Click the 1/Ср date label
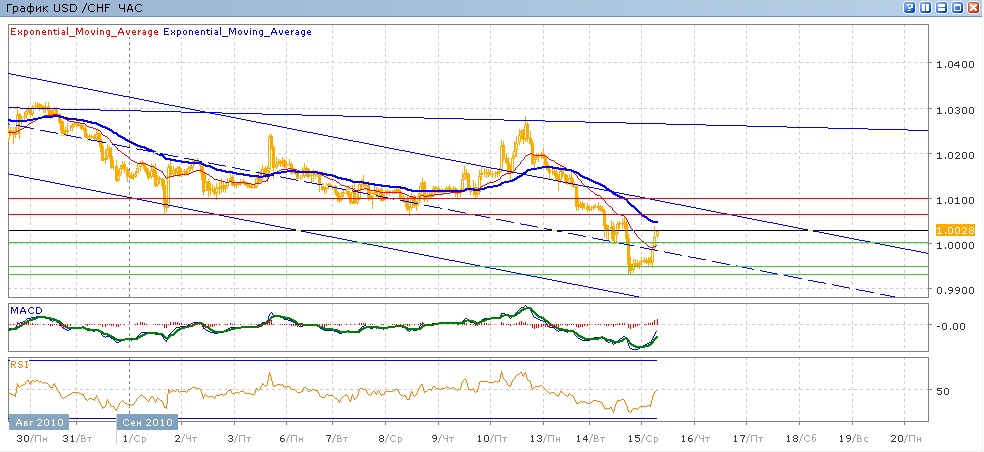 [x=136, y=438]
